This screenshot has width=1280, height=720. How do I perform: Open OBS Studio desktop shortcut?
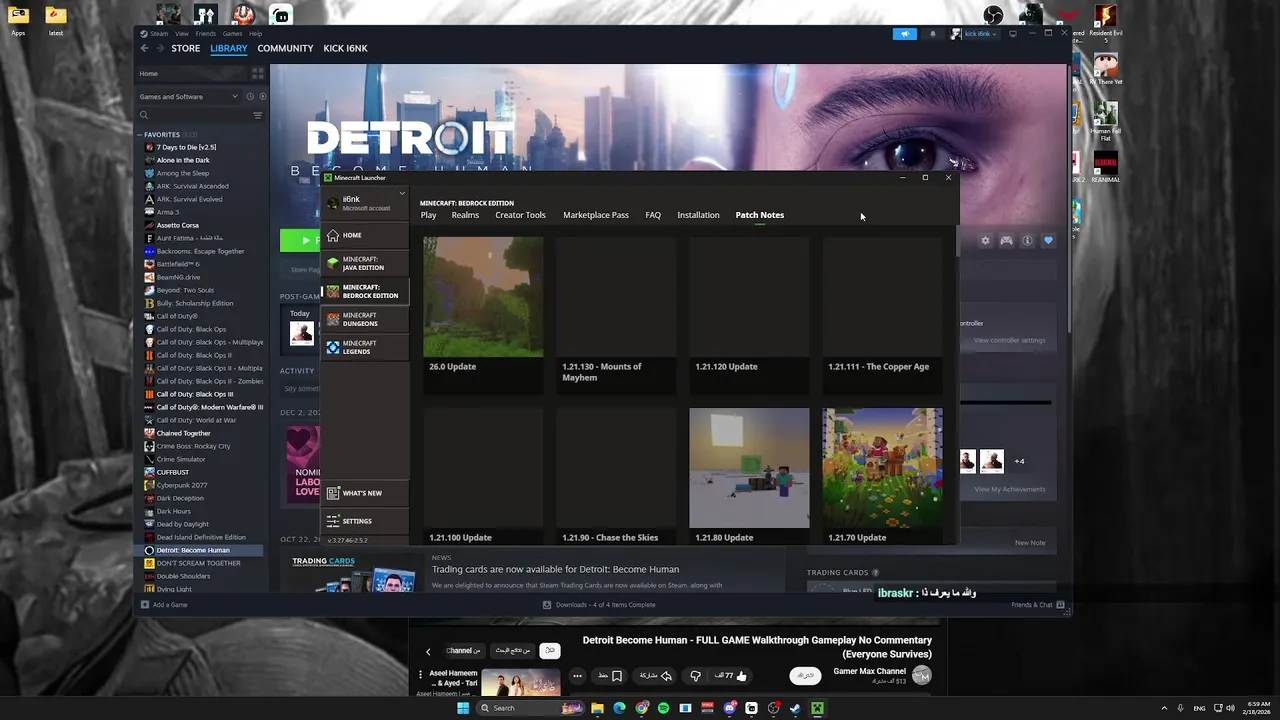click(x=993, y=15)
